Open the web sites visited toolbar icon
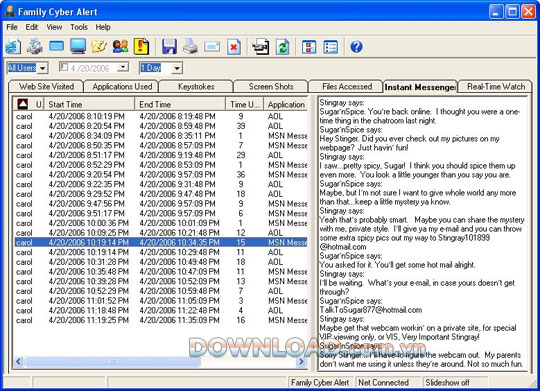Viewport: 540px width, 391px height. 13,47
